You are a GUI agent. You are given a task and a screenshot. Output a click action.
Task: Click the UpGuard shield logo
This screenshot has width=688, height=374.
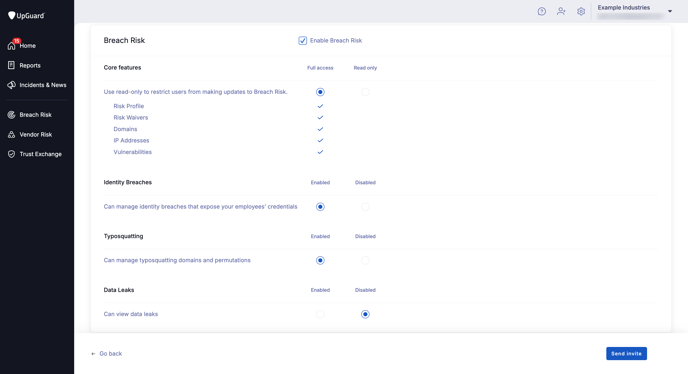point(11,16)
